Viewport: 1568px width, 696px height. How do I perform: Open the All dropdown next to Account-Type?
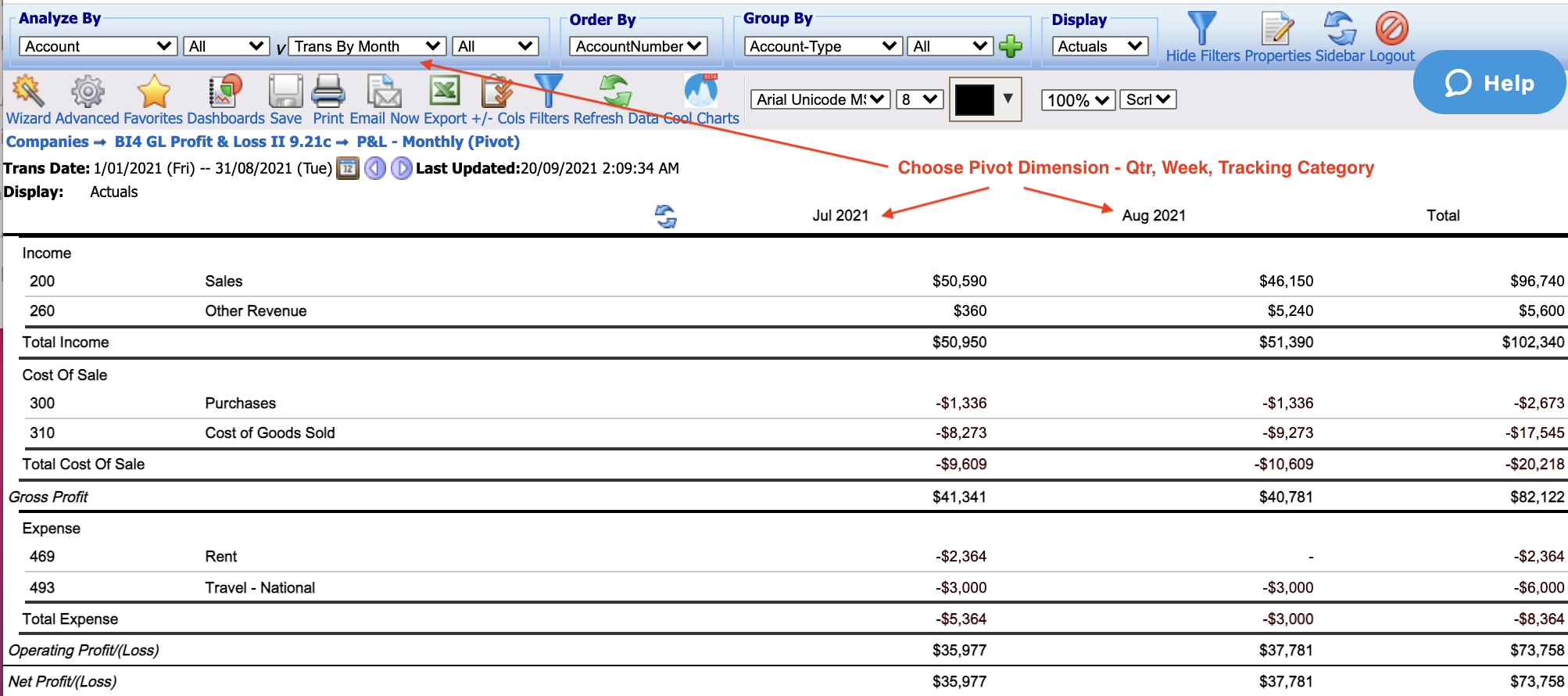[950, 46]
